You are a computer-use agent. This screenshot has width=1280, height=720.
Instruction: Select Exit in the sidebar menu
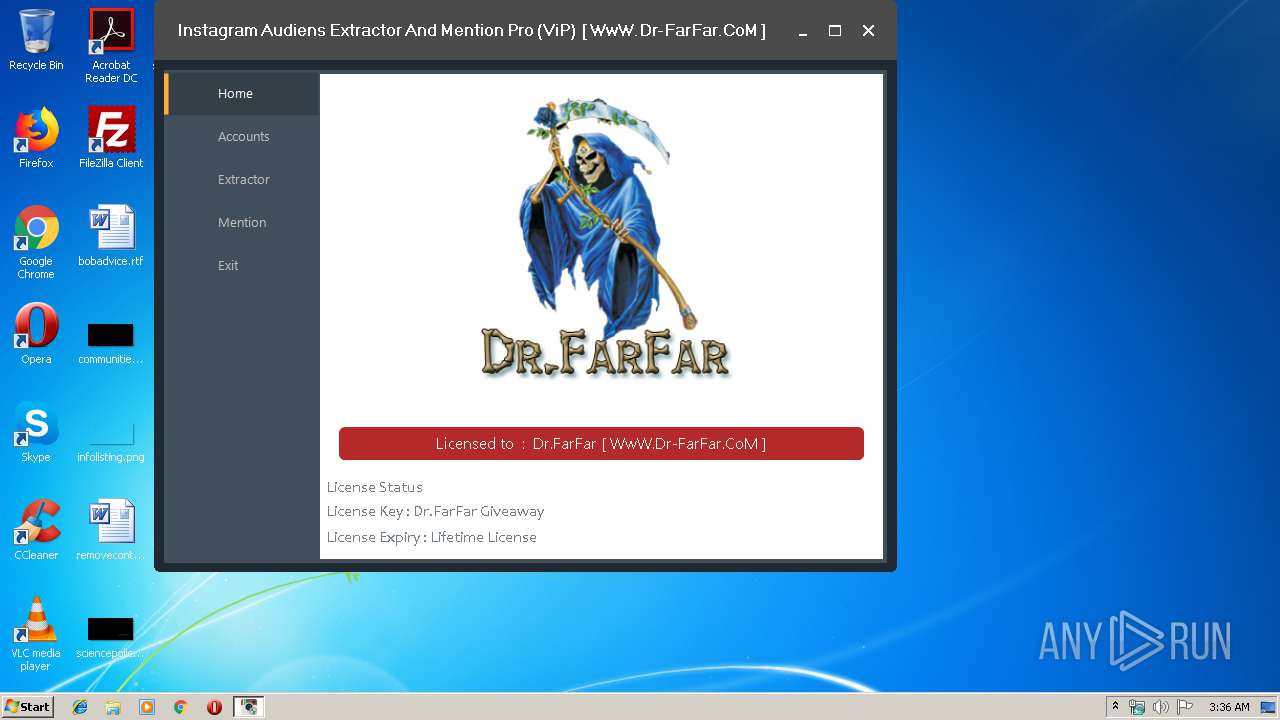pyautogui.click(x=242, y=266)
